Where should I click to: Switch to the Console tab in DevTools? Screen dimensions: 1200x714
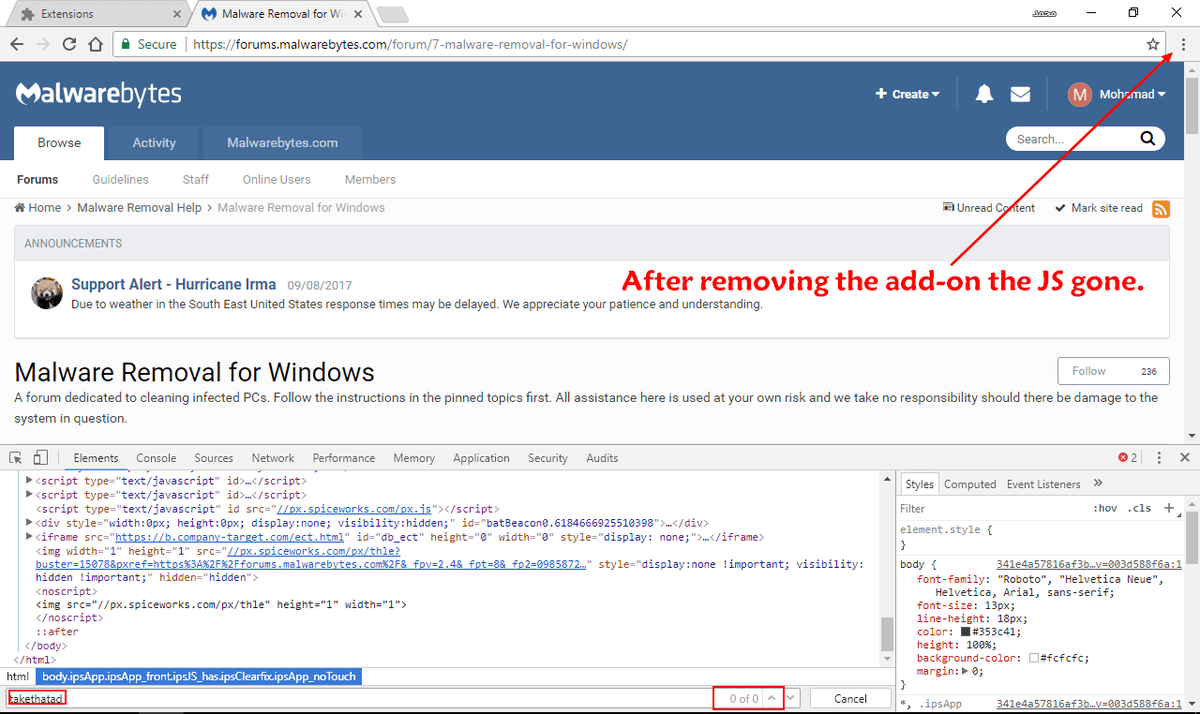click(x=156, y=458)
